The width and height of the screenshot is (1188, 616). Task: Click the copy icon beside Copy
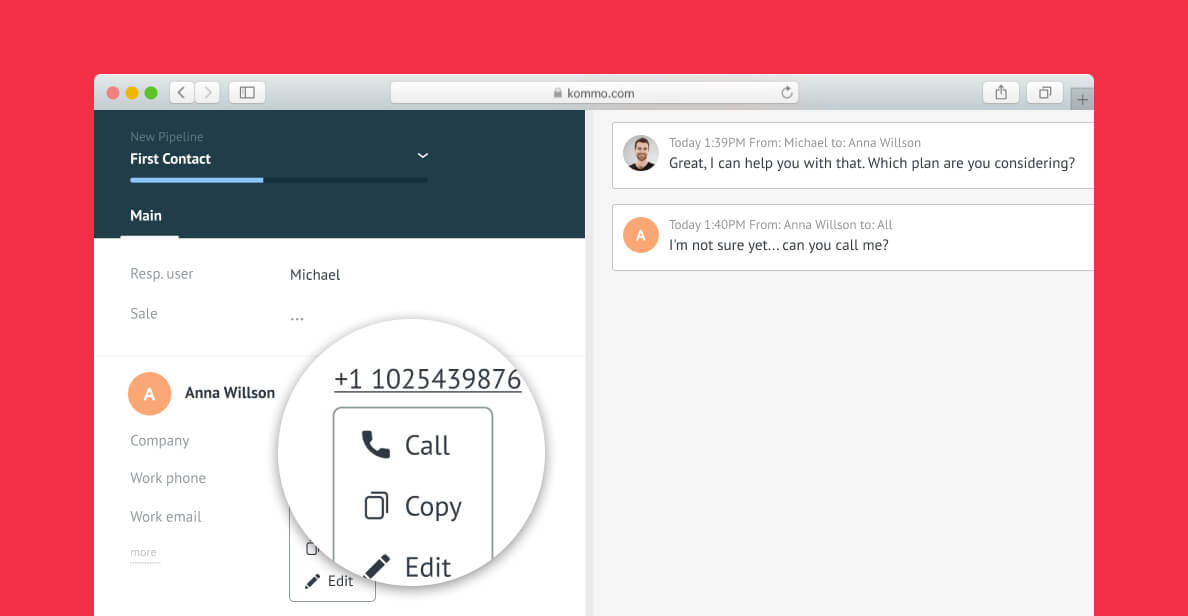pyautogui.click(x=377, y=505)
